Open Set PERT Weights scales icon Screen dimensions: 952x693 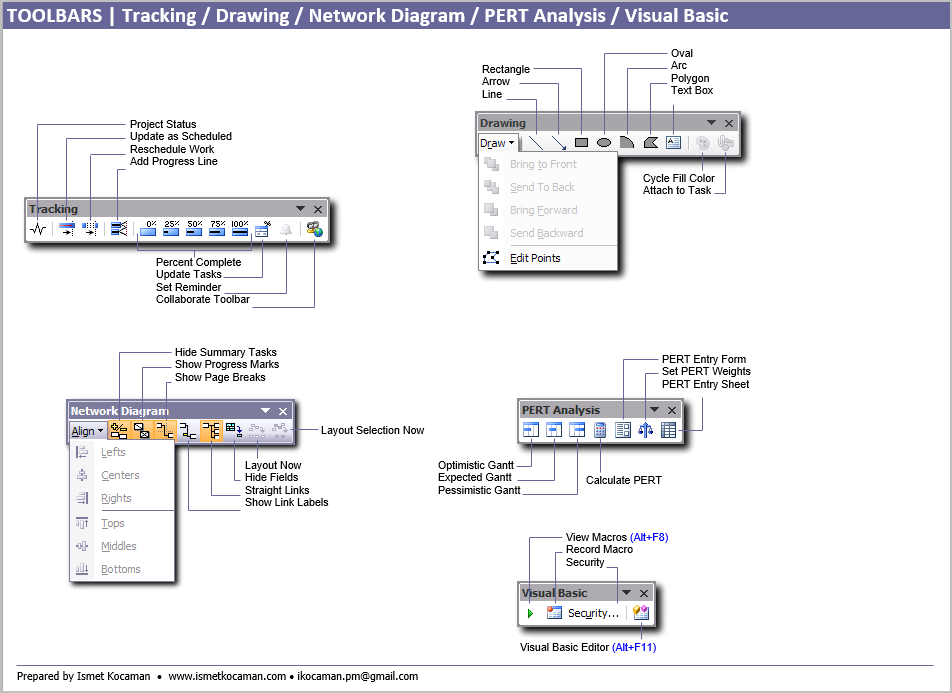645,430
